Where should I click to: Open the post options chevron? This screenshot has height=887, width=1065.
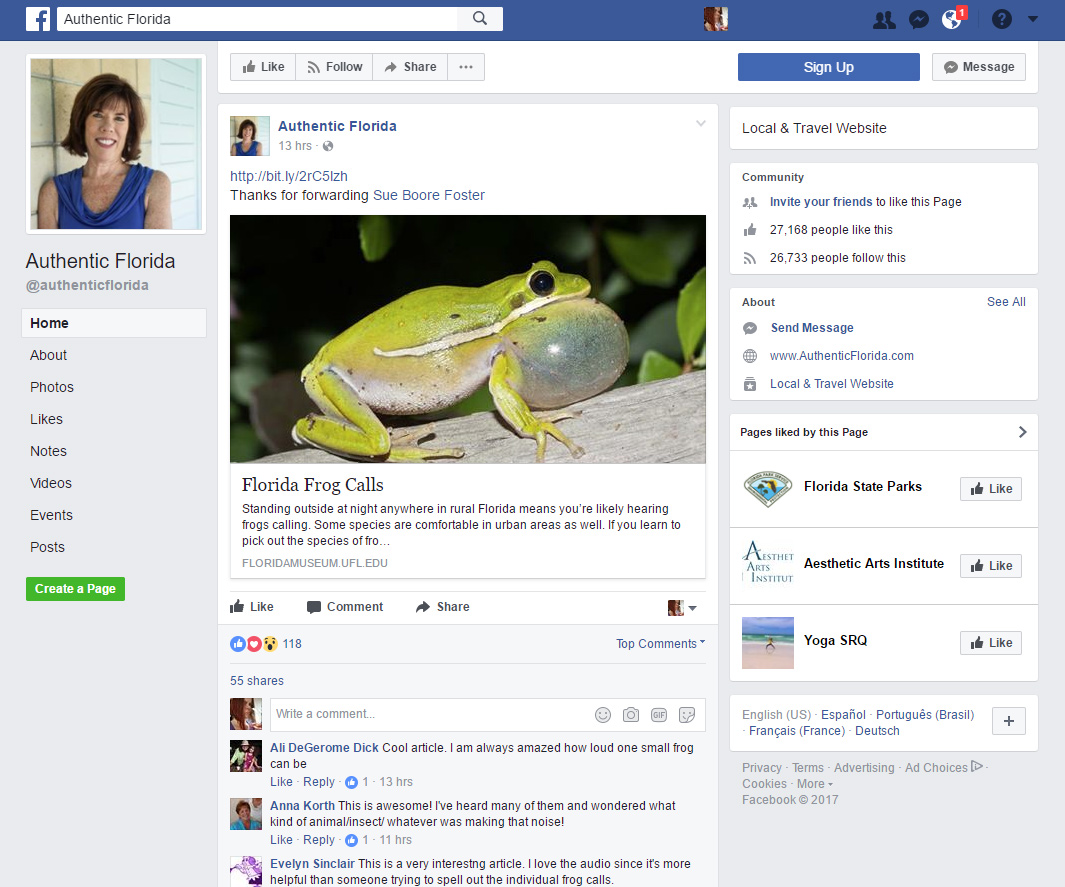[700, 124]
